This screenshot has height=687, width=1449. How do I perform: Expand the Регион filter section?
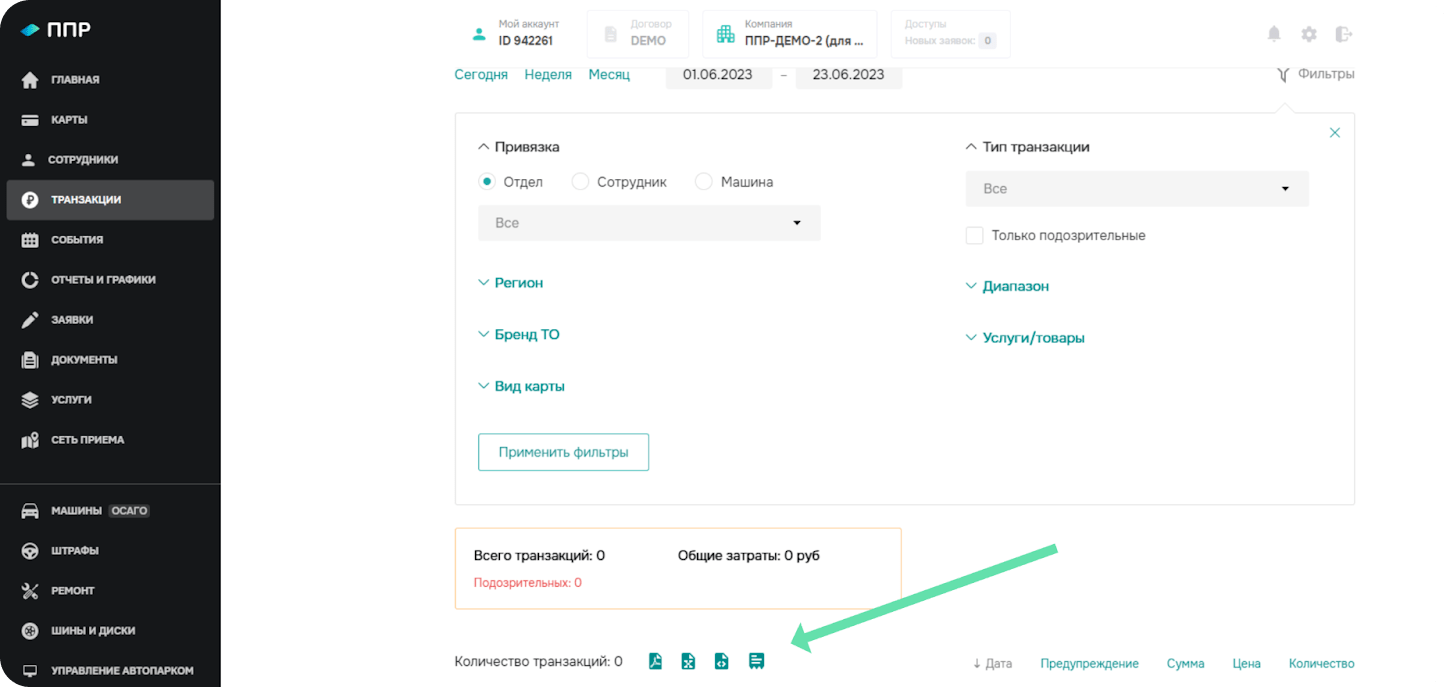518,283
